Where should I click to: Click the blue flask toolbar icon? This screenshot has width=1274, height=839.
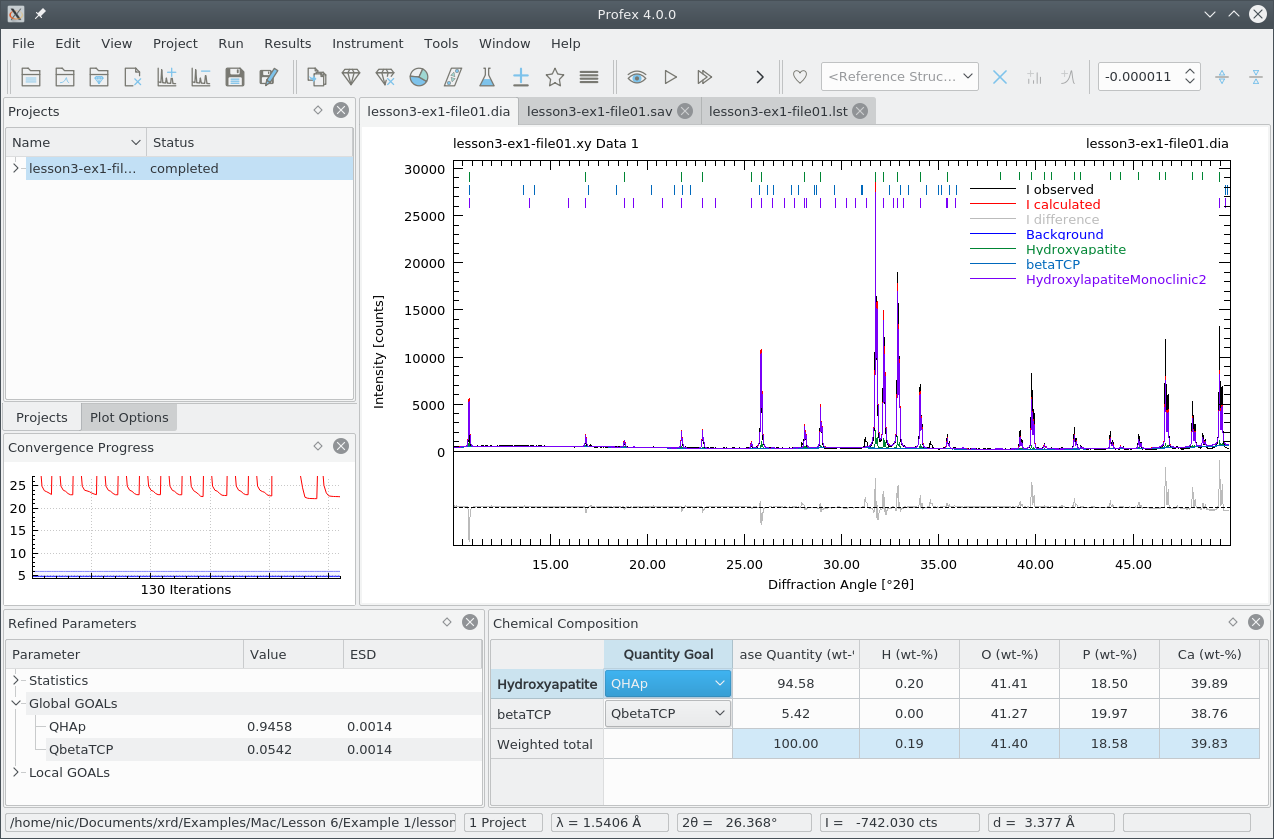(487, 77)
